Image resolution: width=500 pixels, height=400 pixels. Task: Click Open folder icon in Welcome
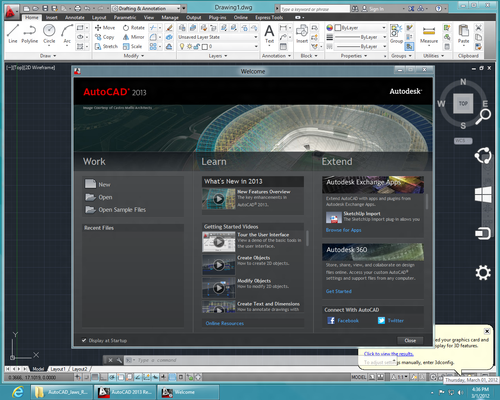[x=90, y=197]
